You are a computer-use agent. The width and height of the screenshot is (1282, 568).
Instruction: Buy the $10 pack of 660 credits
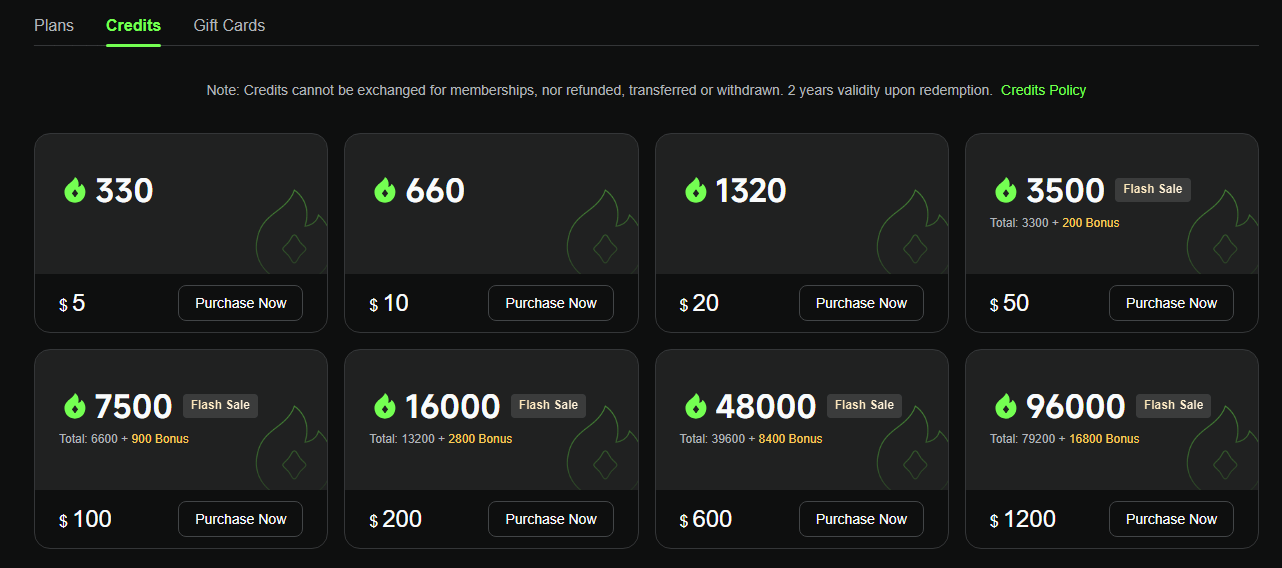tap(551, 303)
